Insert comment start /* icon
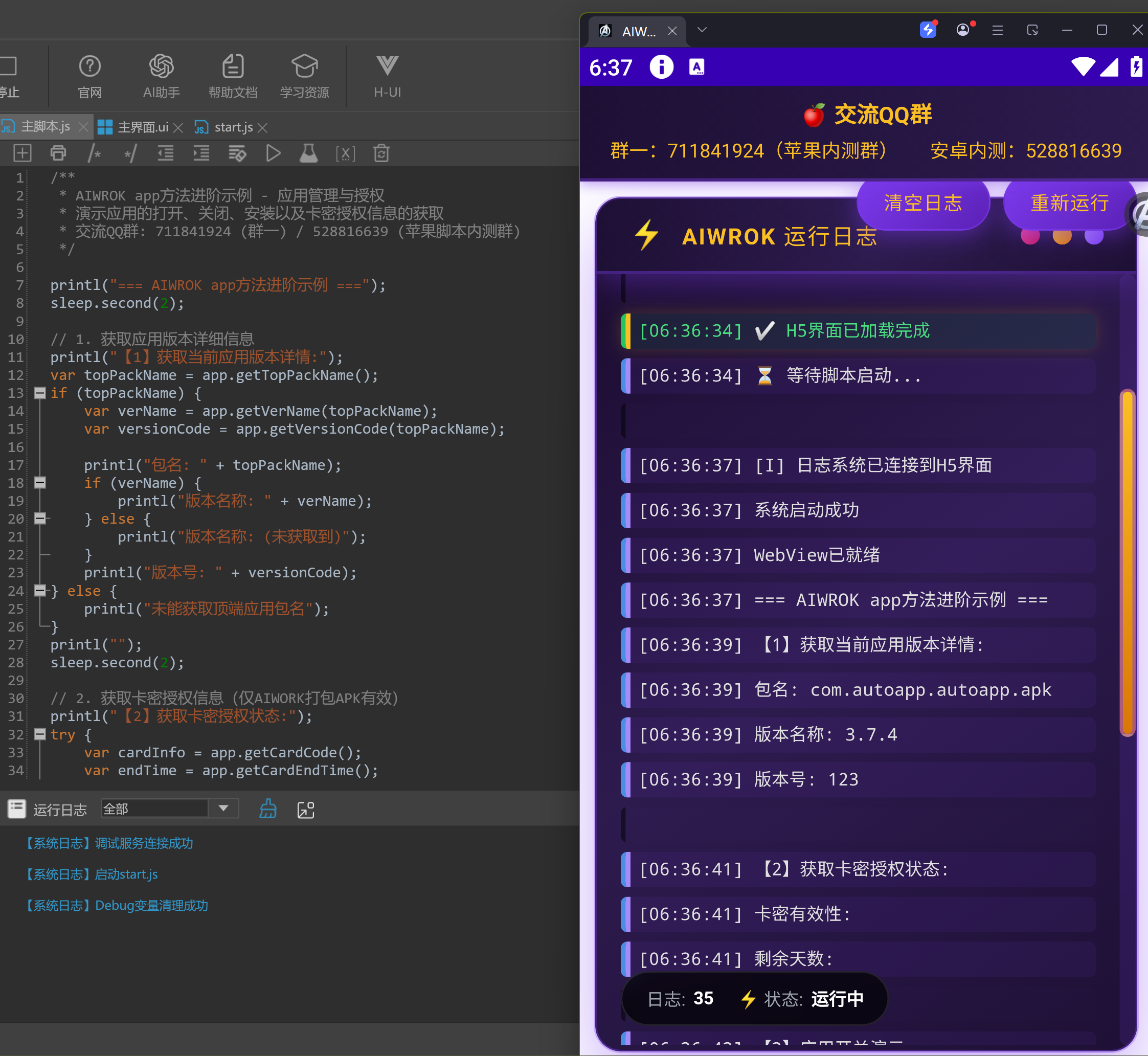Viewport: 1148px width, 1056px height. [94, 153]
